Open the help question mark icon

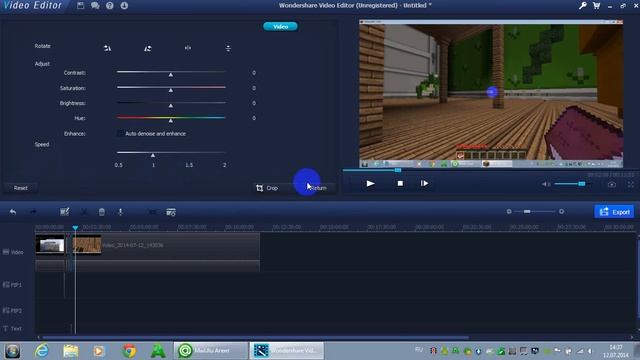pos(109,5)
